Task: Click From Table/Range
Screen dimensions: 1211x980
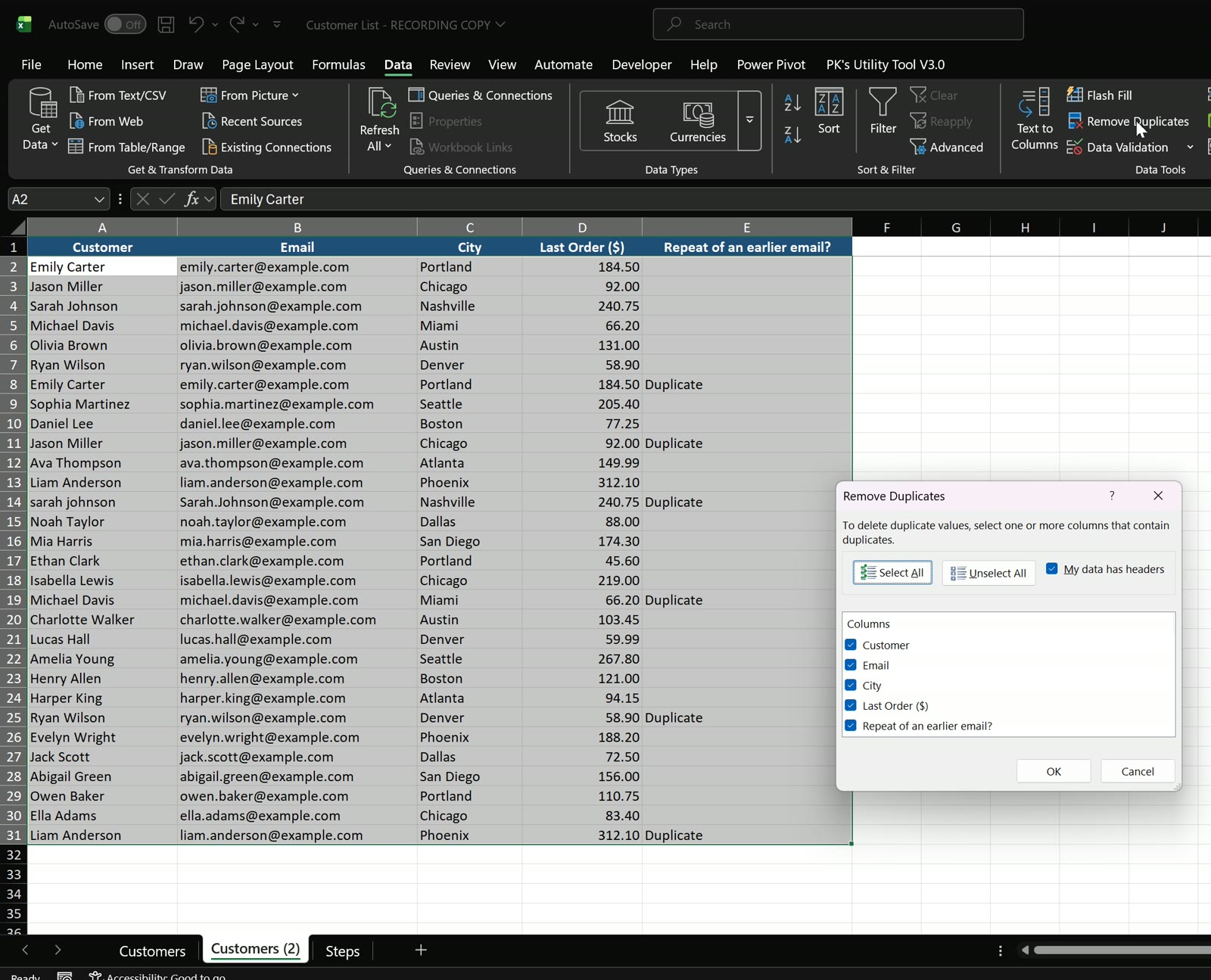Action: [x=126, y=147]
